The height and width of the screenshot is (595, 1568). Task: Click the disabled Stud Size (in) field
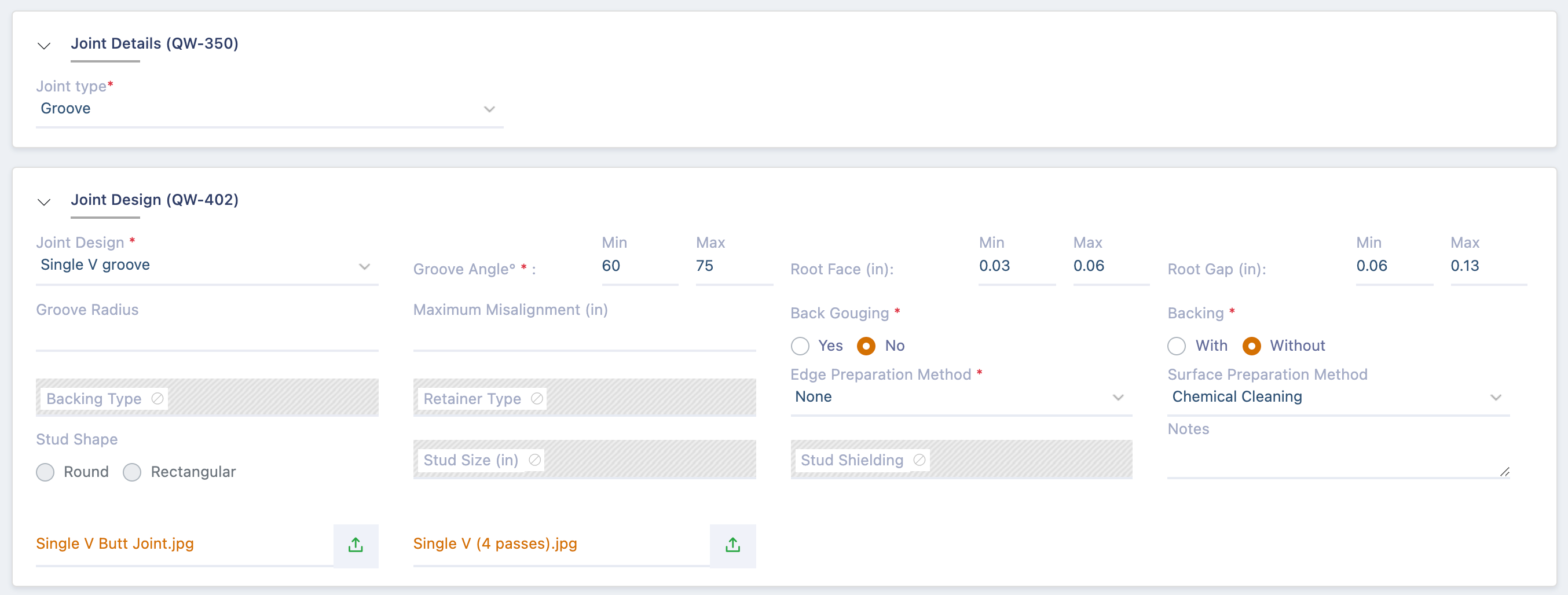click(x=584, y=460)
